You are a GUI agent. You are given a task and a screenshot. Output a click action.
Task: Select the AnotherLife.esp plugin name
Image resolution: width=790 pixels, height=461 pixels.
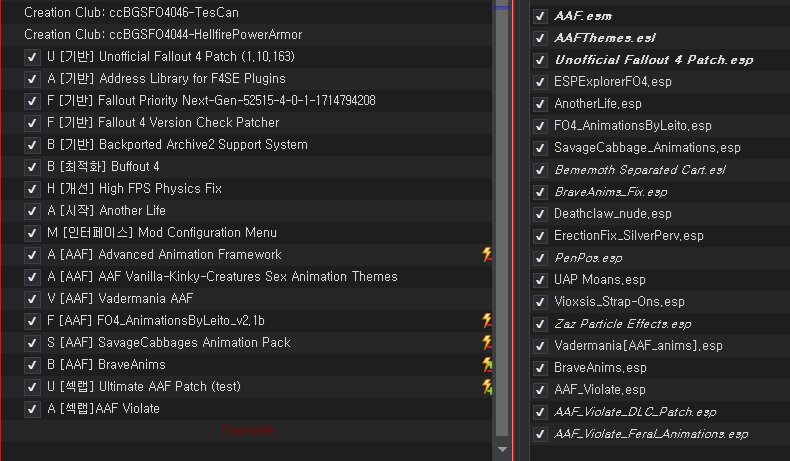pos(598,104)
